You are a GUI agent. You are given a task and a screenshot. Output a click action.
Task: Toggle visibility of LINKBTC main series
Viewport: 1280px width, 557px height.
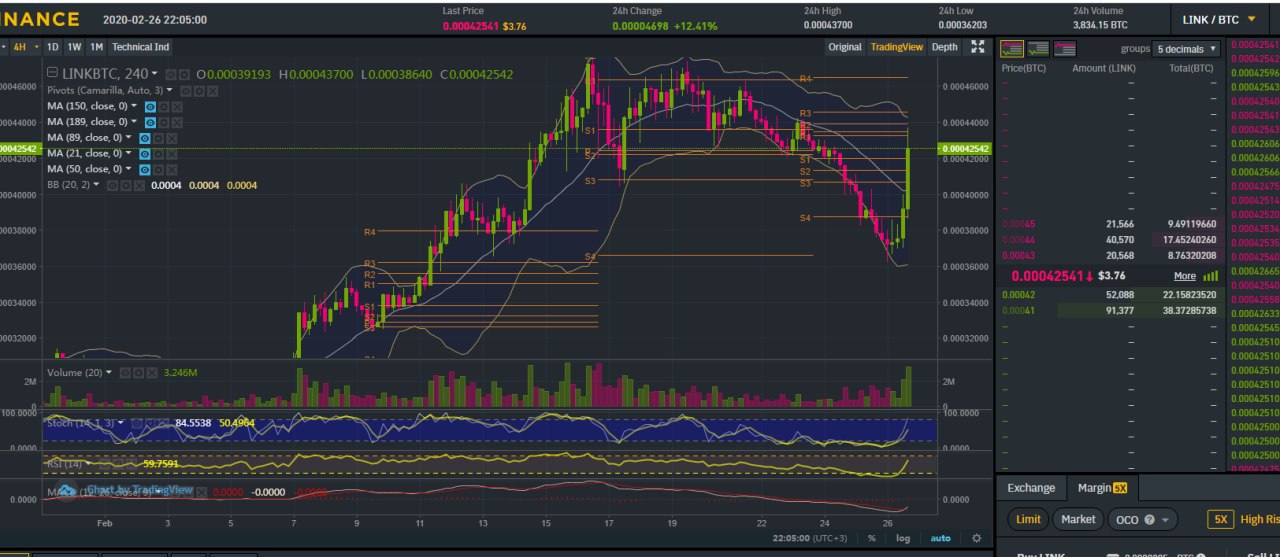[171, 74]
